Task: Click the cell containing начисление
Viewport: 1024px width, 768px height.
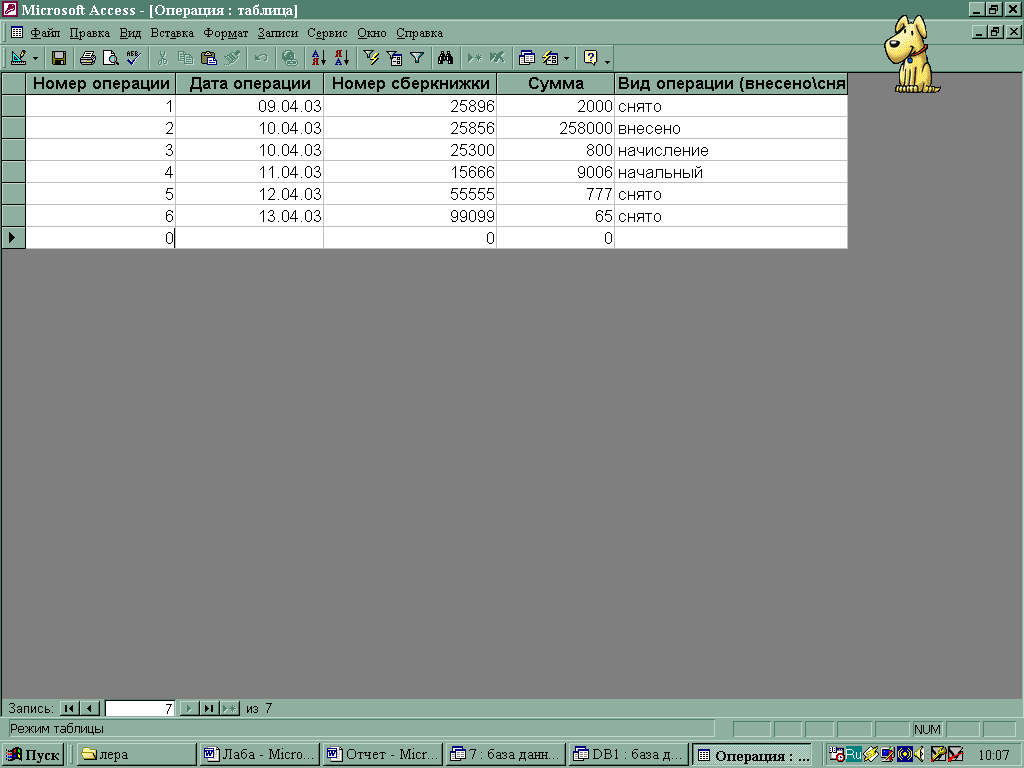Action: [x=731, y=150]
